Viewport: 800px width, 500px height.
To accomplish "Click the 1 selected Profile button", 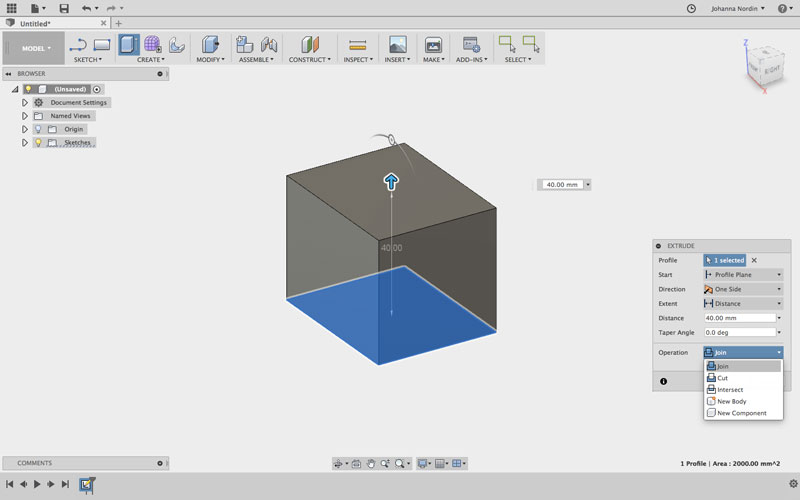I will click(x=724, y=260).
